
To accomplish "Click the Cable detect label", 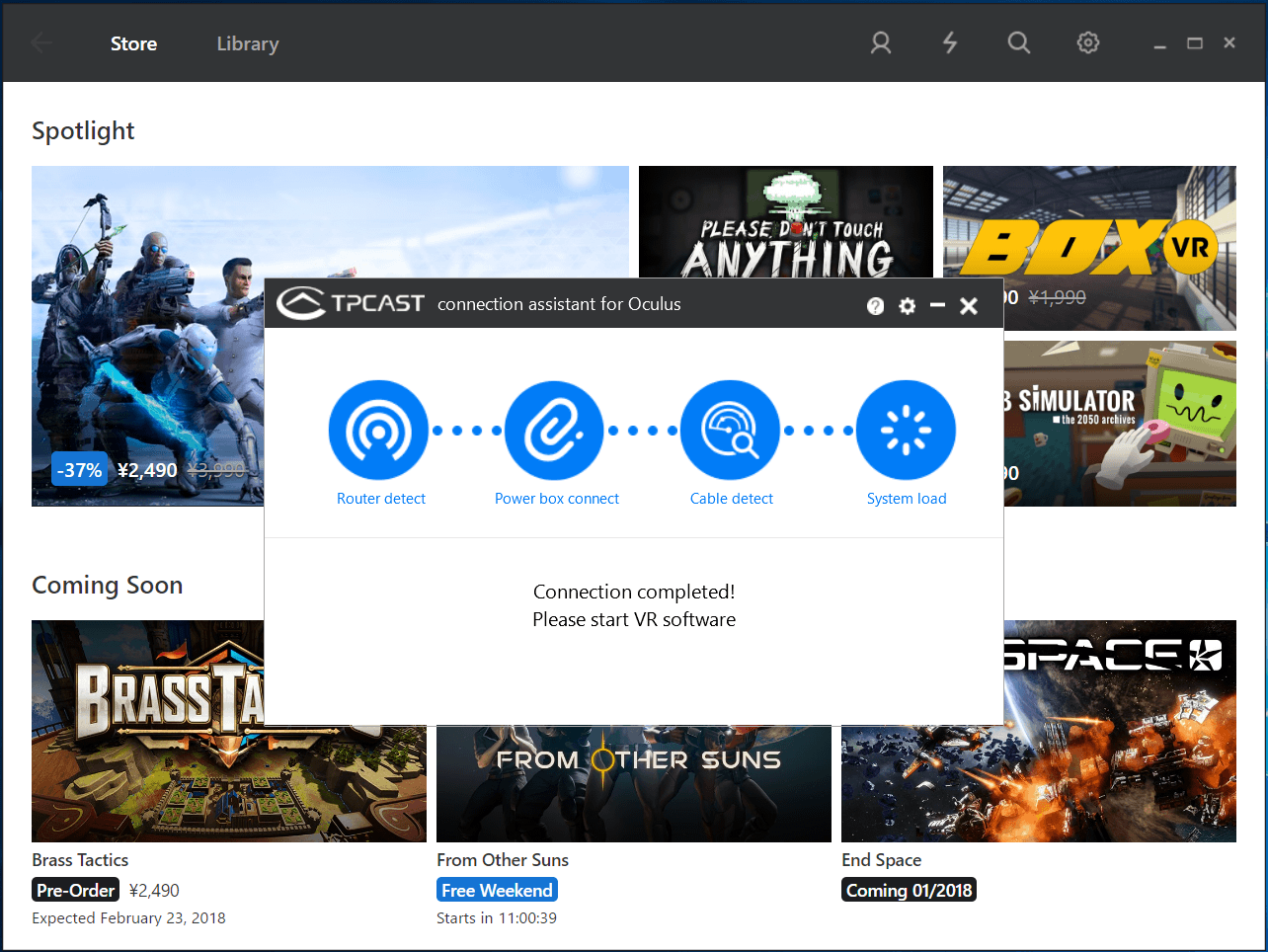I will [732, 499].
